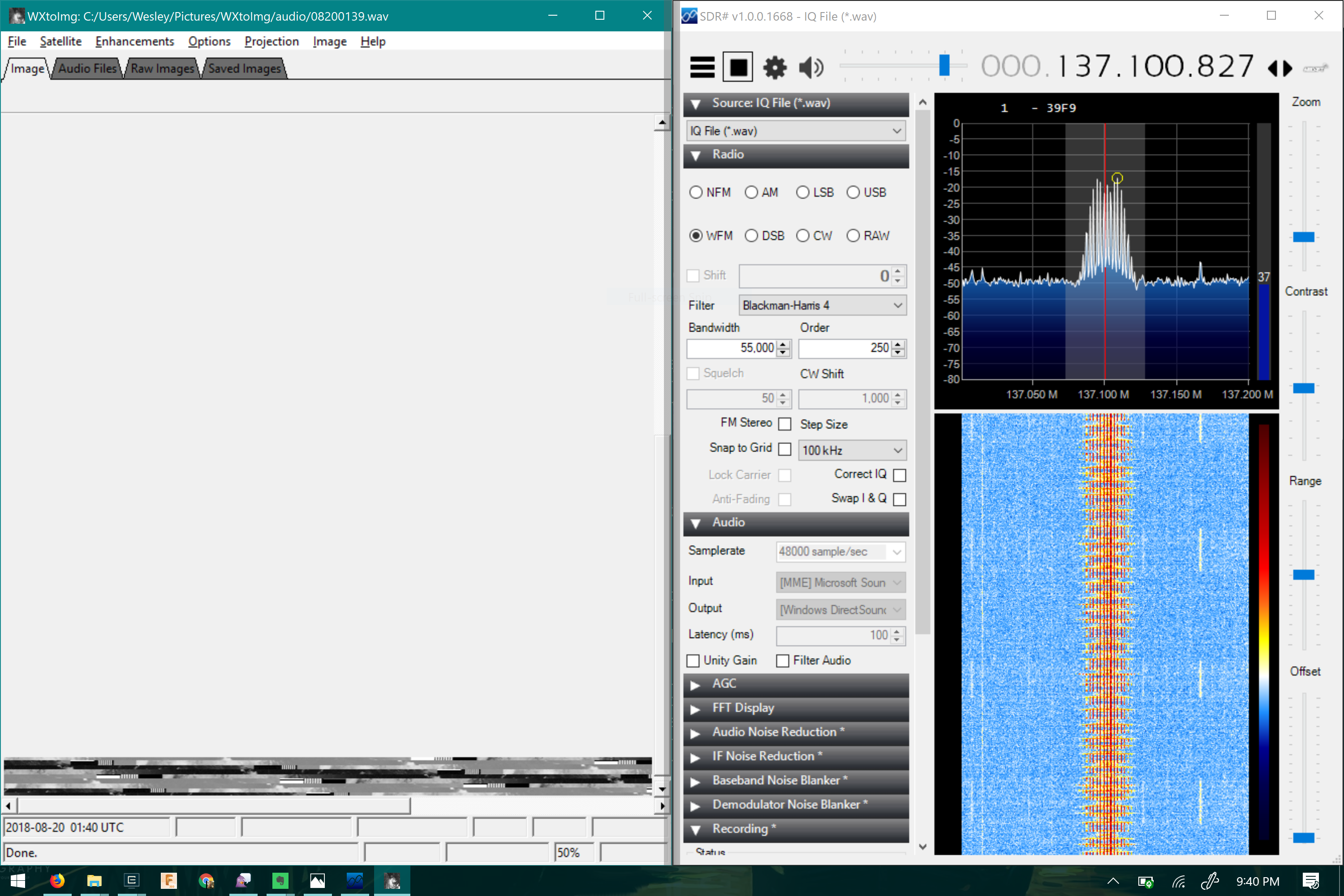1344x896 pixels.
Task: Click the Satellite menu in WXtoImg
Action: click(59, 41)
